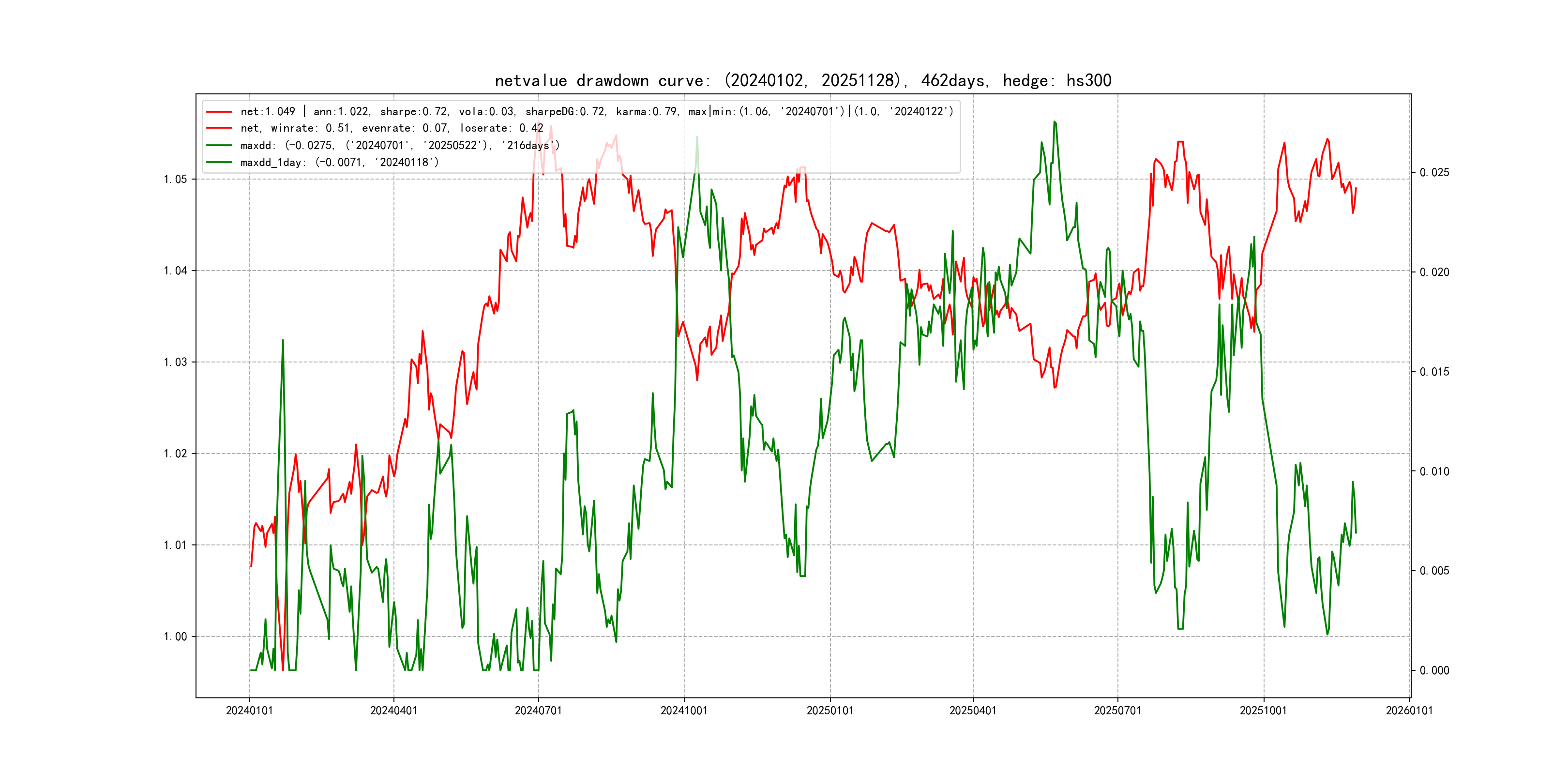Click the 1.00 left-axis tick label
Screen dimensions: 1568x784
click(175, 637)
